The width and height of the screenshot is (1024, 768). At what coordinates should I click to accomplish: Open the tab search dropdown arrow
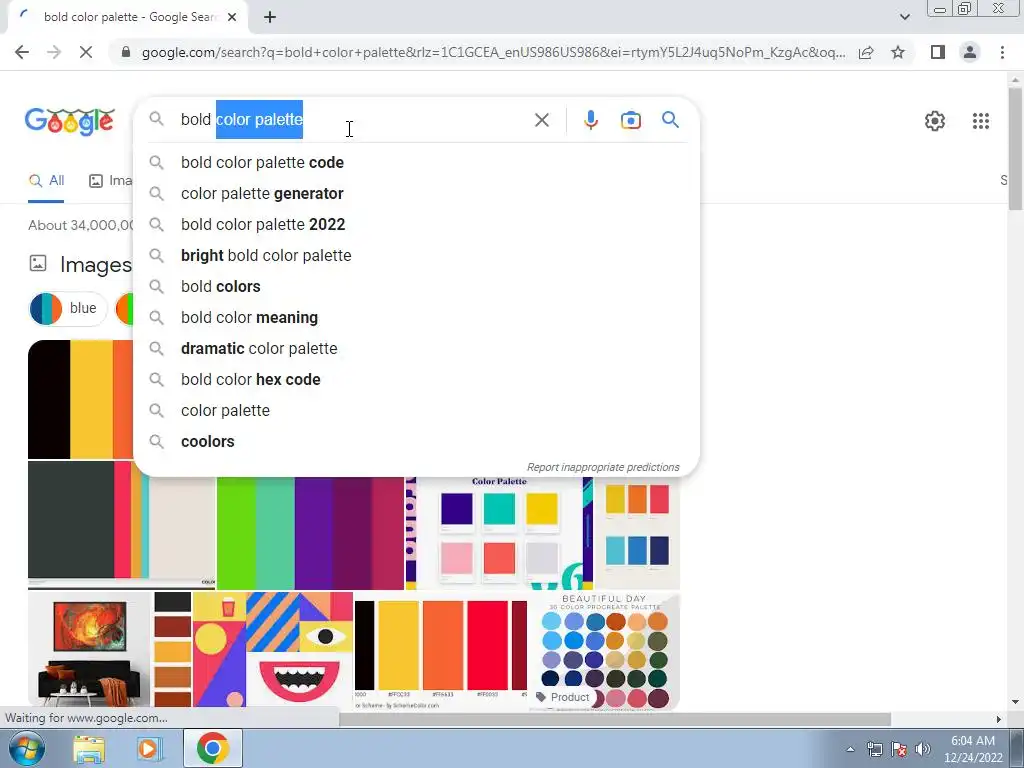coord(904,17)
